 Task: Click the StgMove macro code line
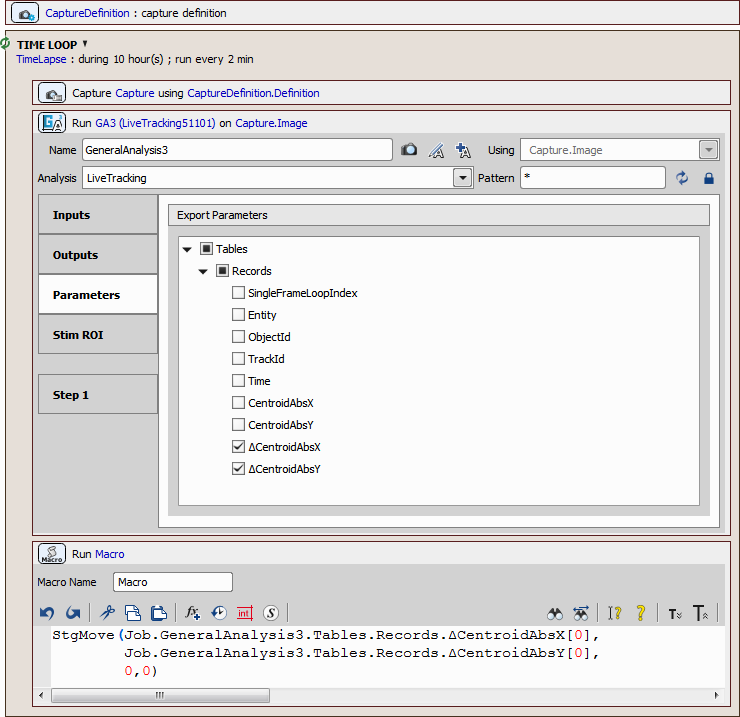(x=326, y=635)
